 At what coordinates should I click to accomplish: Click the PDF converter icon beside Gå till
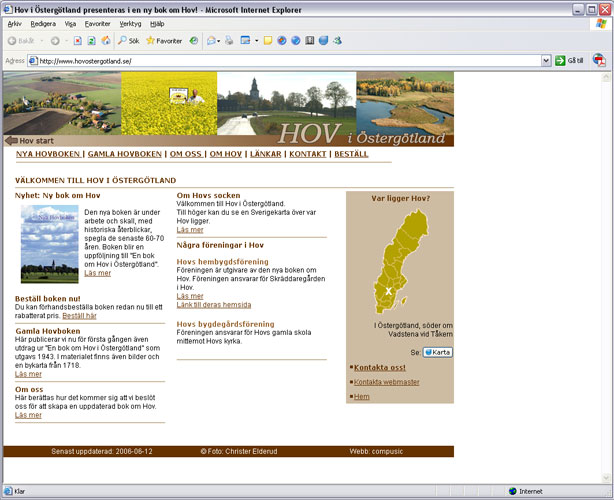pos(599,60)
